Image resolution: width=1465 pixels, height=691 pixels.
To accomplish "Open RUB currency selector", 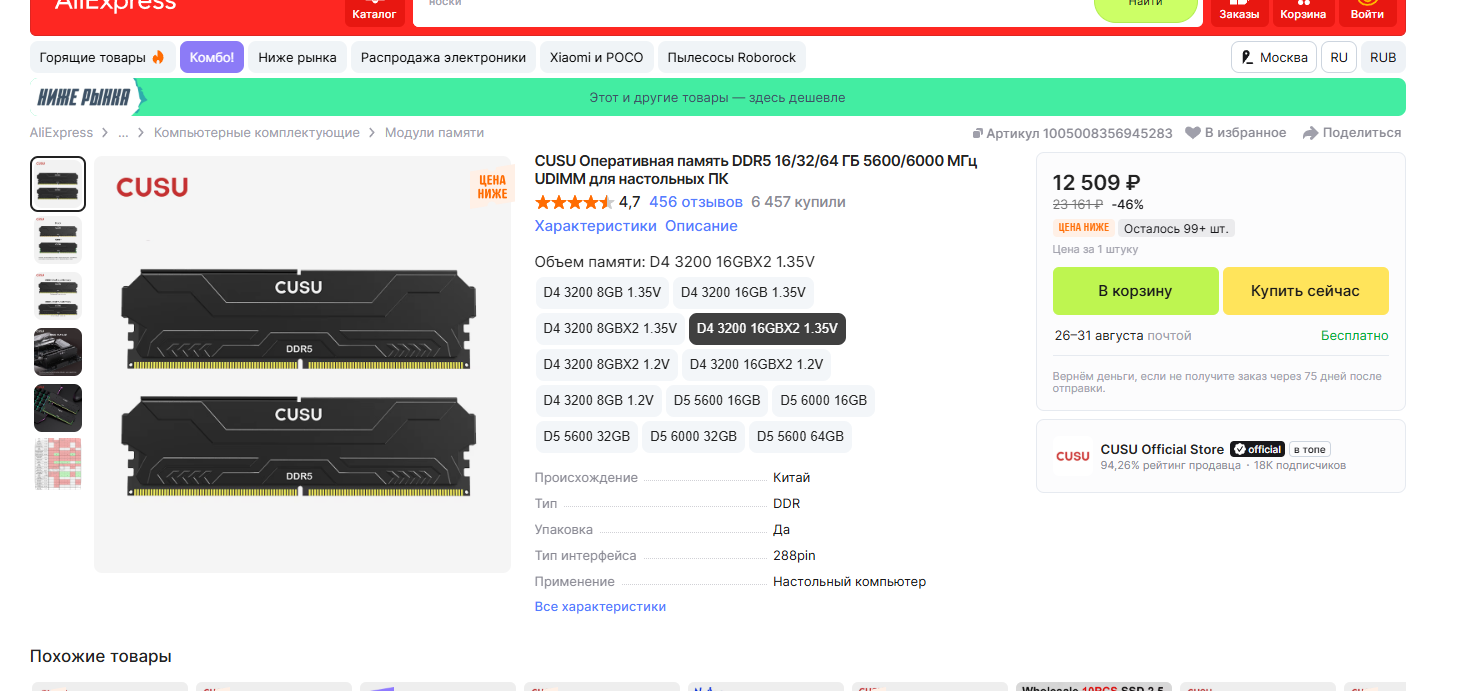I will pyautogui.click(x=1383, y=57).
